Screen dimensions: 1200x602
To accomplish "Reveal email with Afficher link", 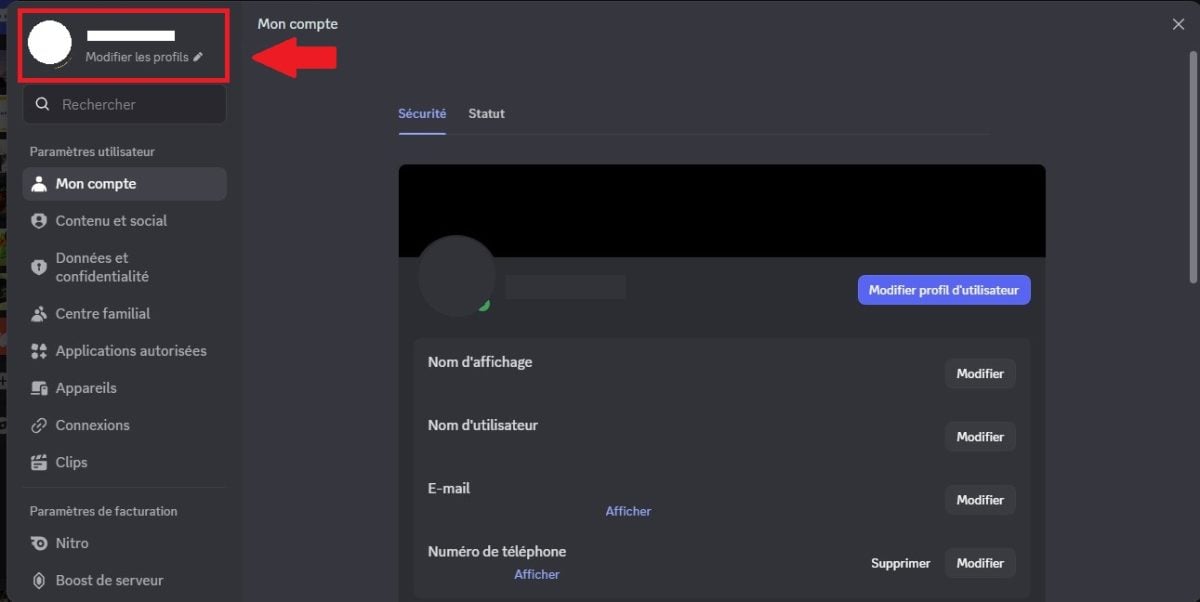I will 628,510.
